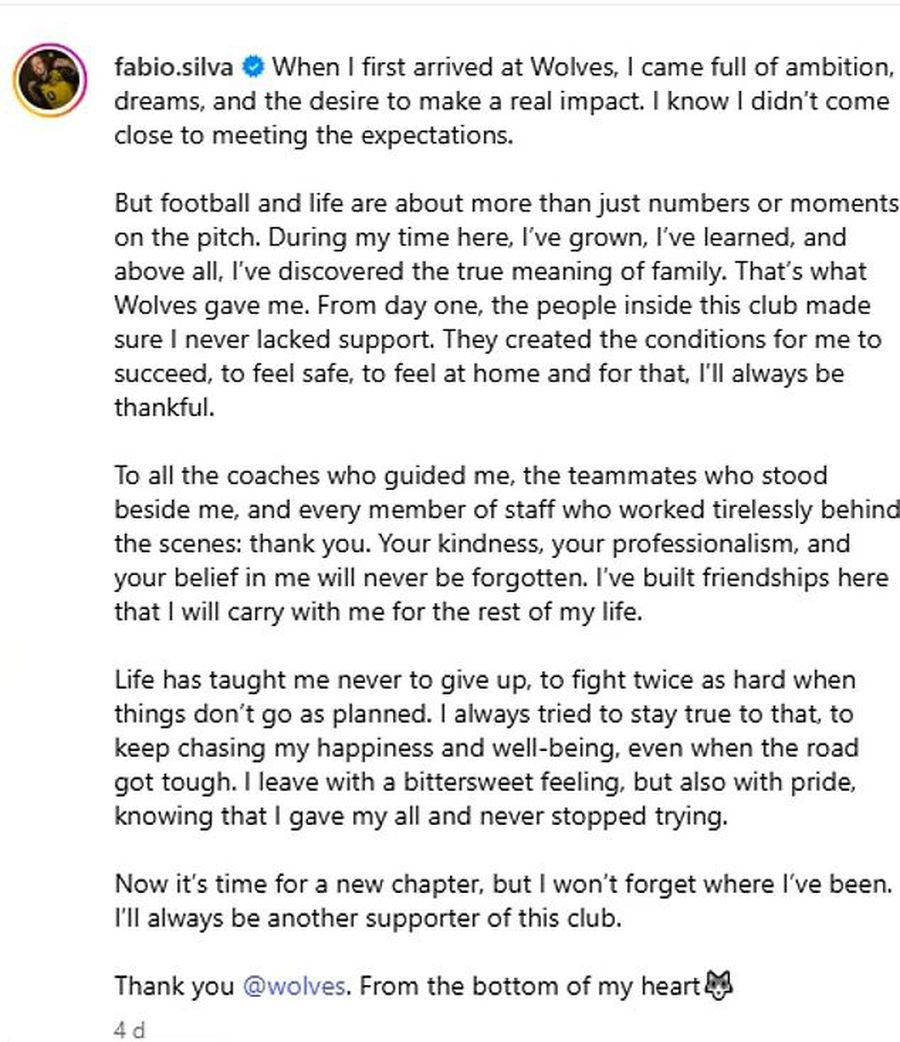This screenshot has width=900, height=1042.
Task: Click the blue verified badge icon
Action: pos(253,66)
